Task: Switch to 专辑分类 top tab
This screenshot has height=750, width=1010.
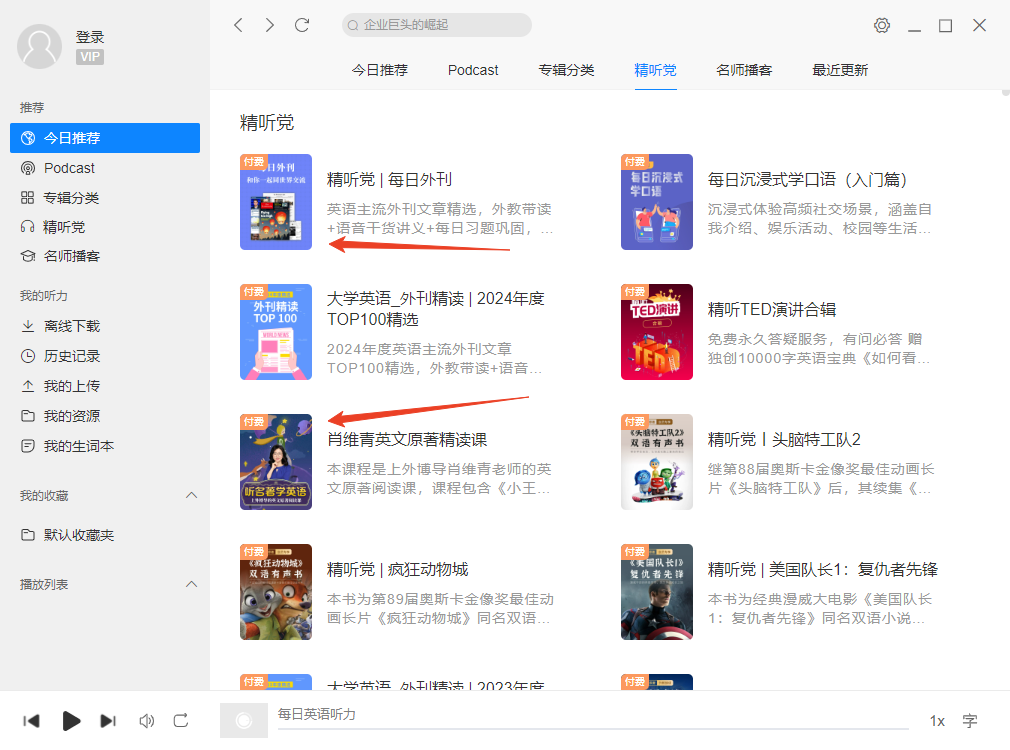Action: tap(566, 70)
